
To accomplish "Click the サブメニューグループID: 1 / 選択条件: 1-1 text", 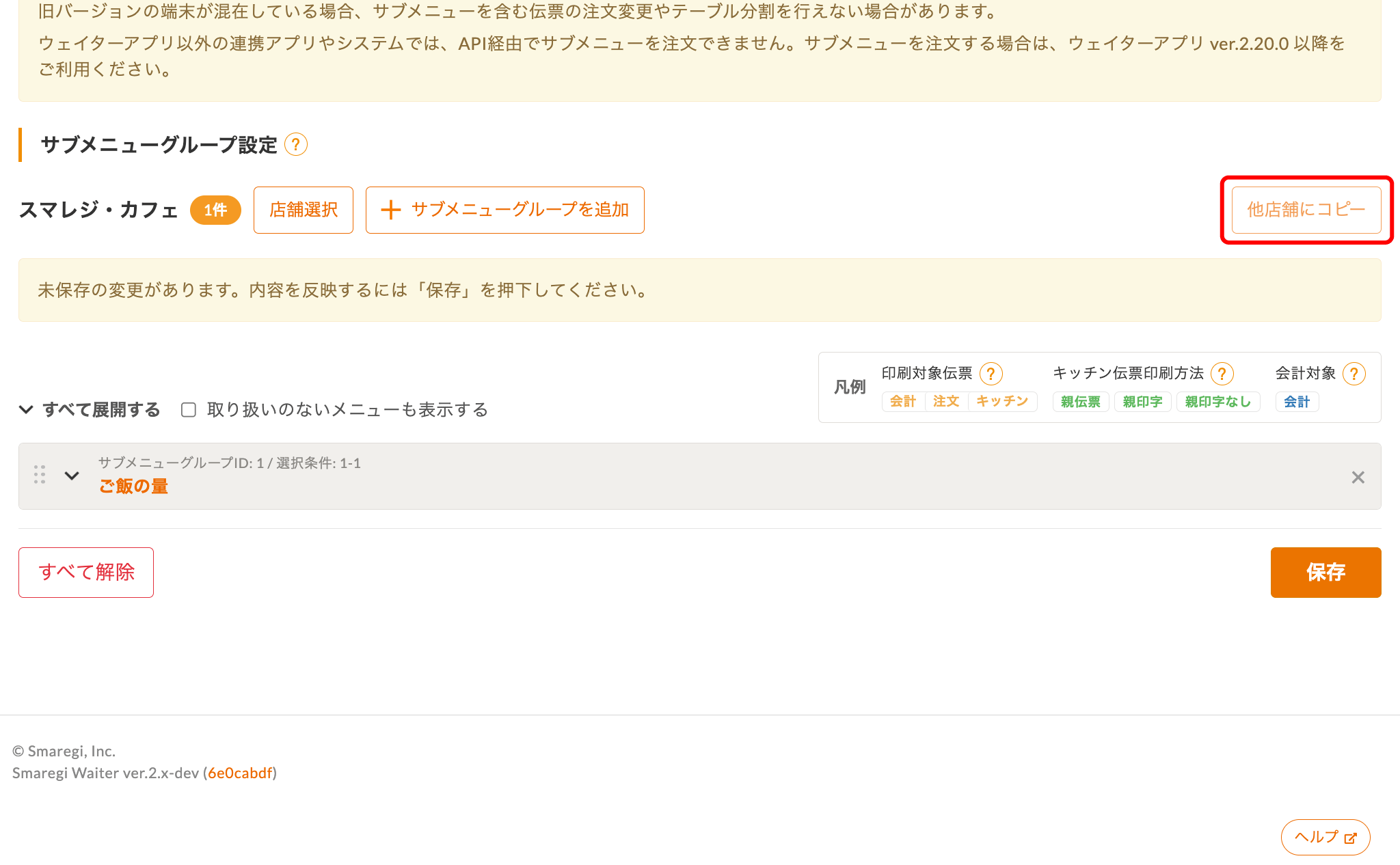I will click(x=230, y=463).
